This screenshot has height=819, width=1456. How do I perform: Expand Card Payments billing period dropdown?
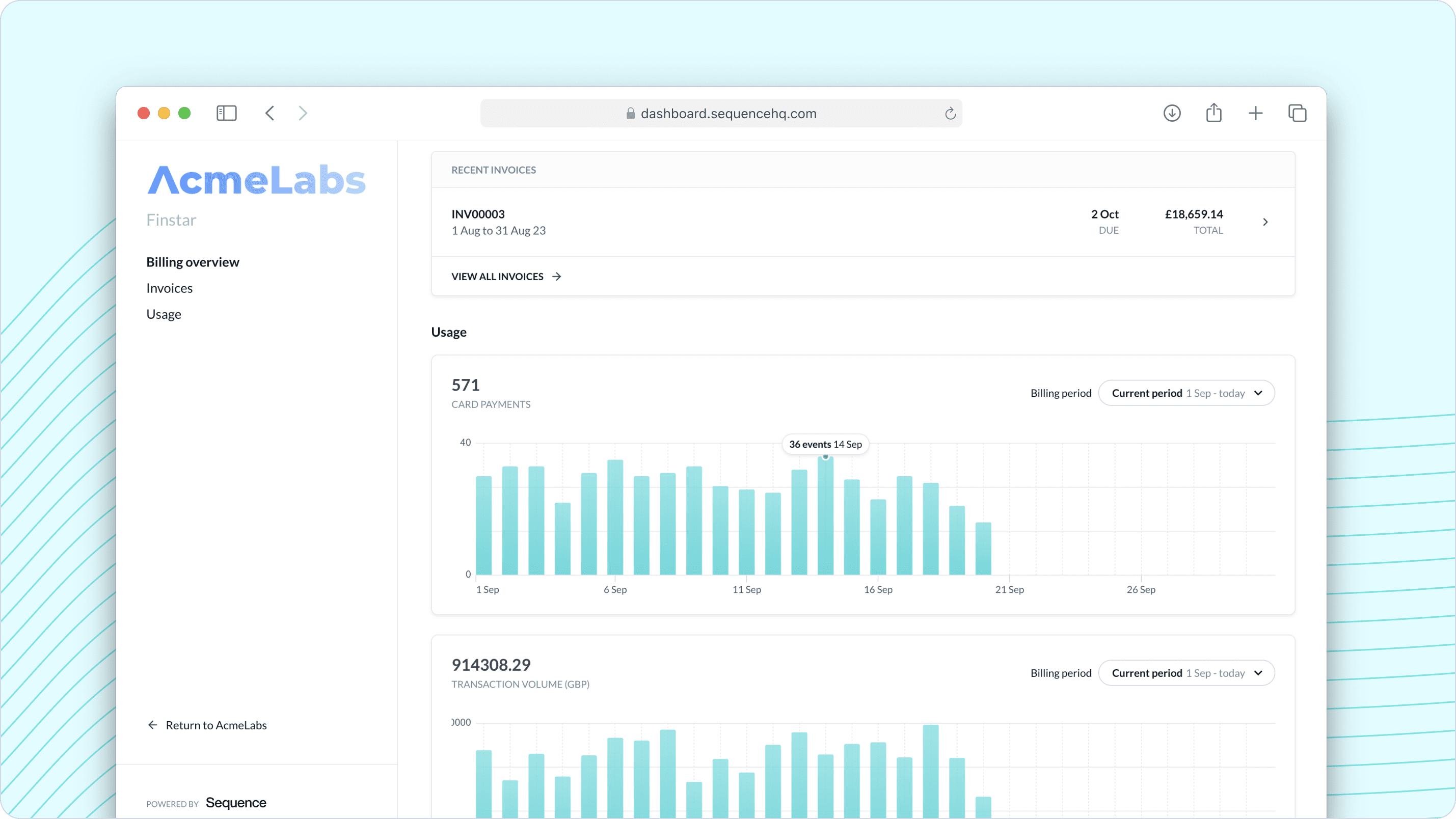1186,393
